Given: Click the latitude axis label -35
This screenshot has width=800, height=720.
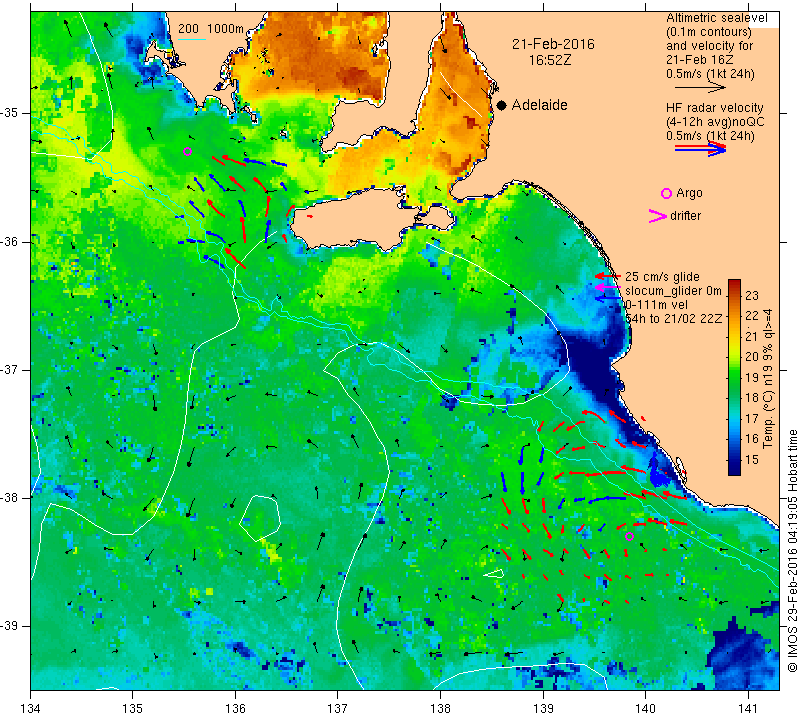Looking at the screenshot, I should point(10,113).
